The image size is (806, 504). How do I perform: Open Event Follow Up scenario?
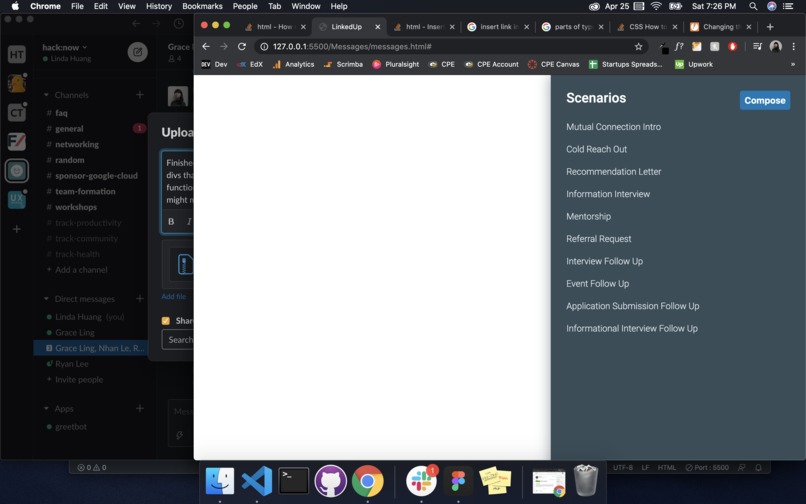[x=597, y=283]
